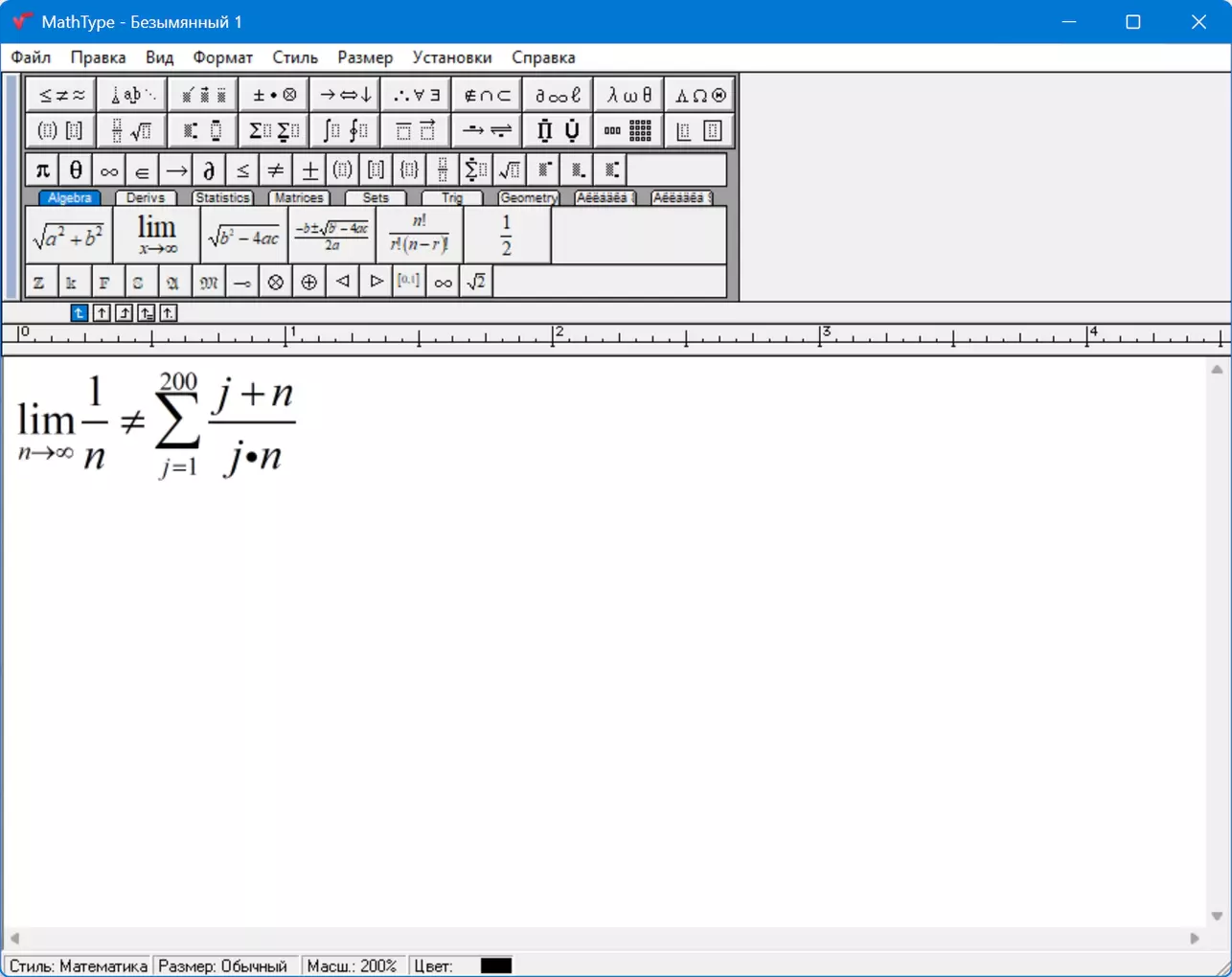Viewport: 1232px width, 977px height.
Task: Select the center tab stop button
Action: (x=102, y=313)
